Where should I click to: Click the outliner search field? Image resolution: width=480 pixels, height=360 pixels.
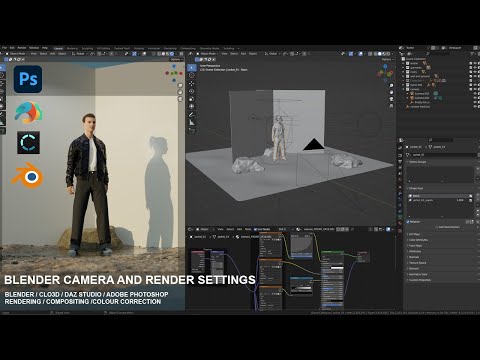point(438,53)
